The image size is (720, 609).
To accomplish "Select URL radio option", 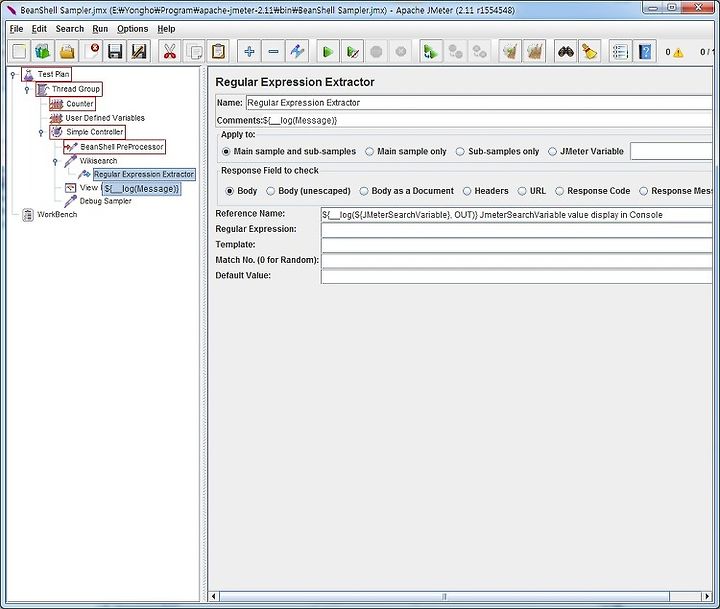I will click(x=522, y=191).
